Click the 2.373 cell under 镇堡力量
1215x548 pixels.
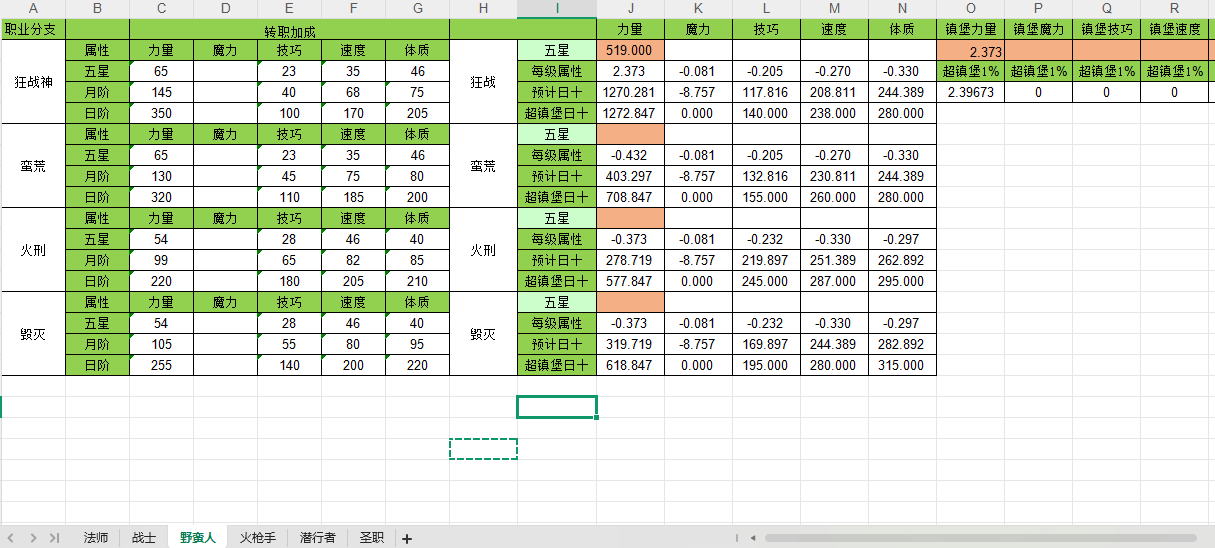pyautogui.click(x=970, y=50)
